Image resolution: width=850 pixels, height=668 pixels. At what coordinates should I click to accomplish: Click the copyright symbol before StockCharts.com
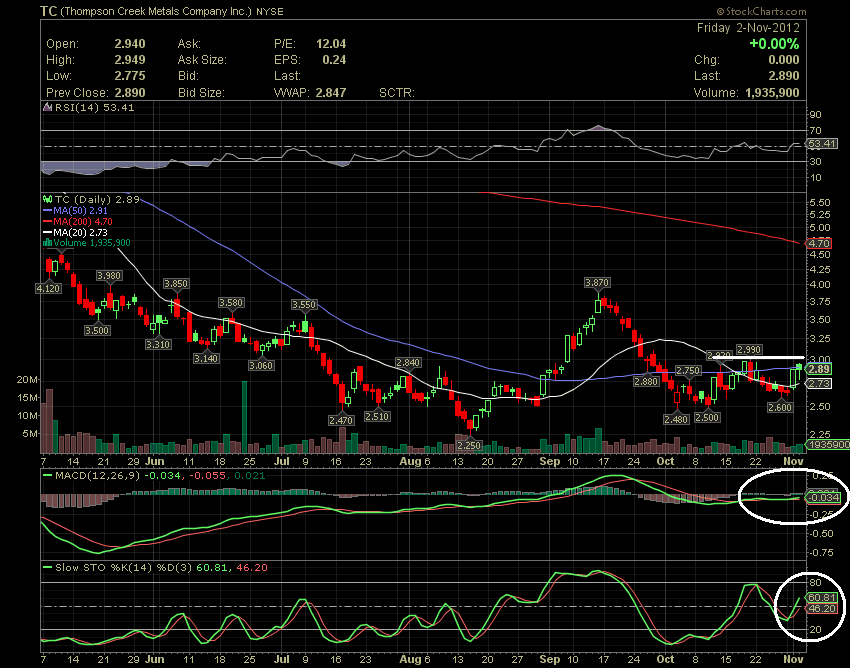tap(720, 11)
